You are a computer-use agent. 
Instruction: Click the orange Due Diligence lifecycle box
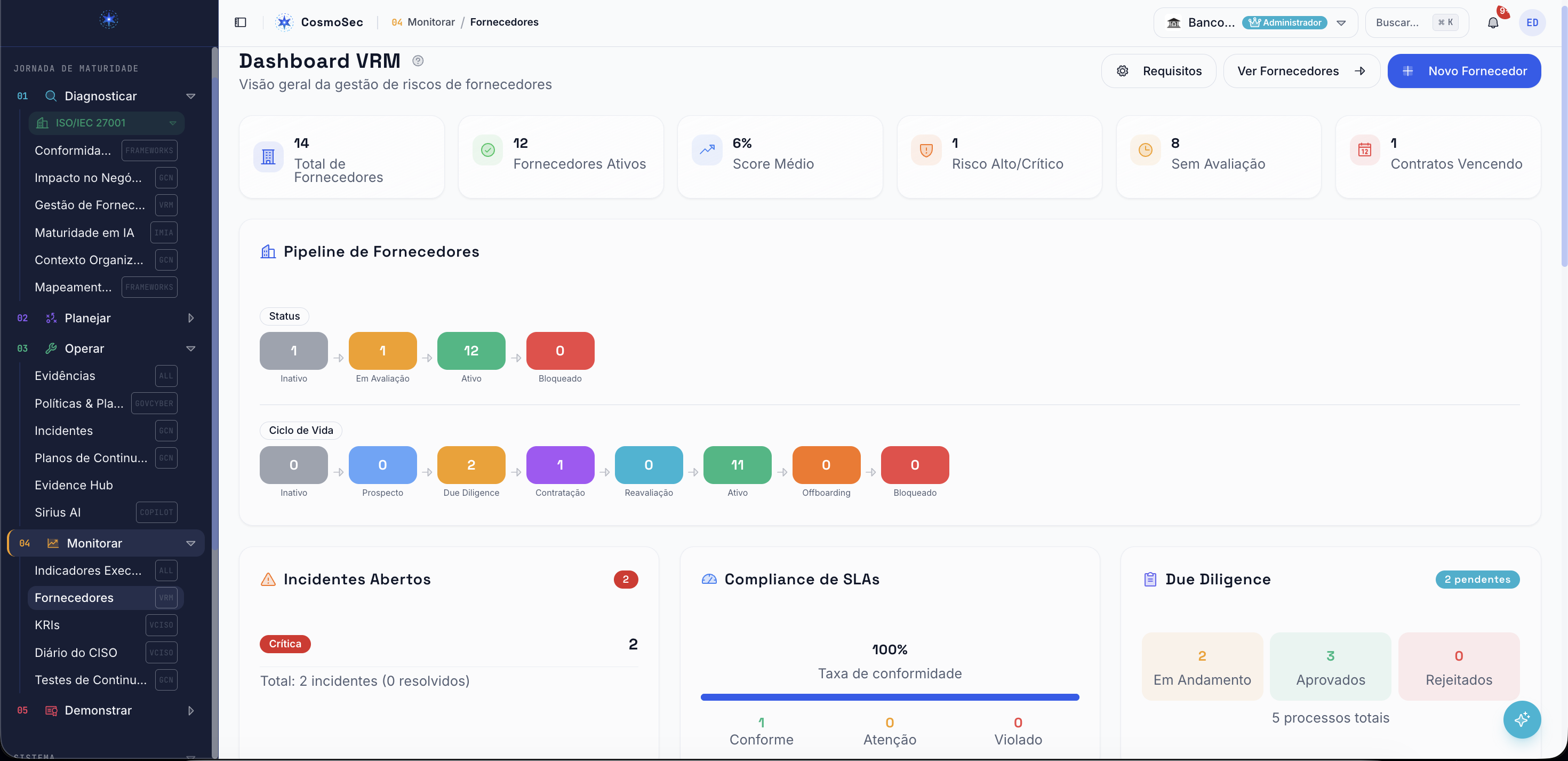[471, 465]
